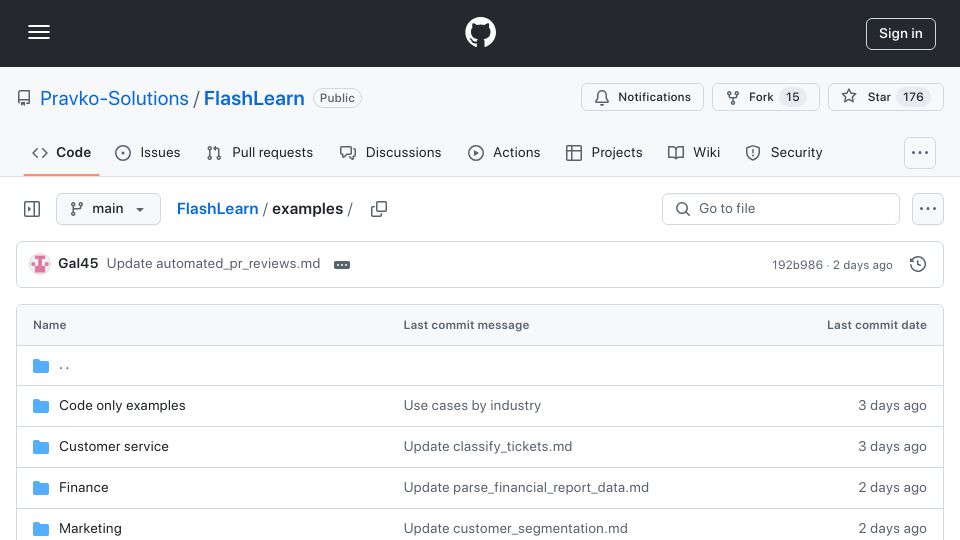Screen dimensions: 960x540
Task: Open the Customer service folder
Action: tap(113, 446)
